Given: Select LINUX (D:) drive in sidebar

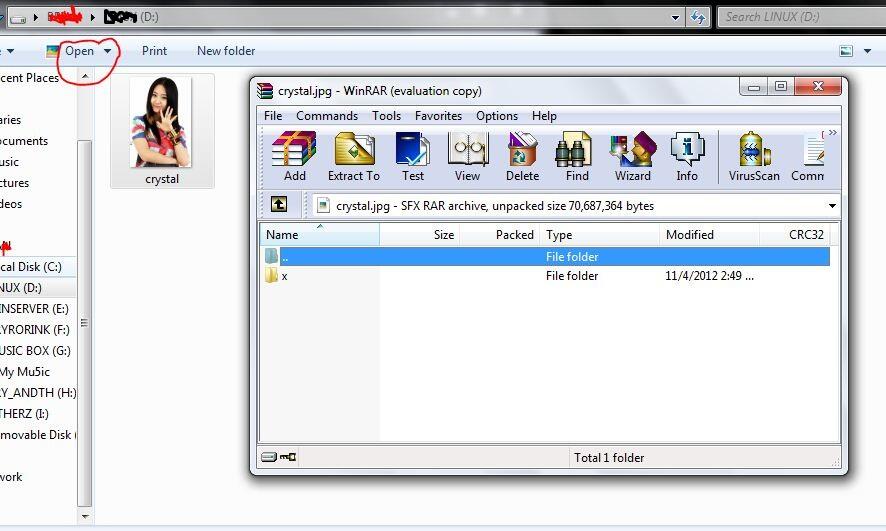Looking at the screenshot, I should point(21,288).
